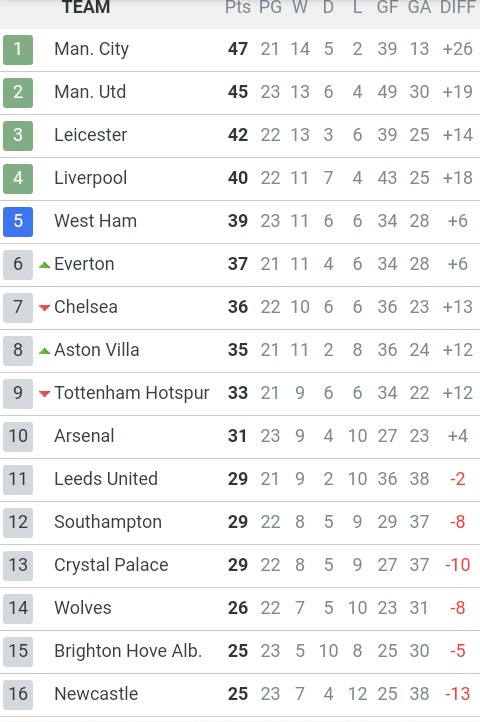Open the Leeds United team link

(x=106, y=479)
